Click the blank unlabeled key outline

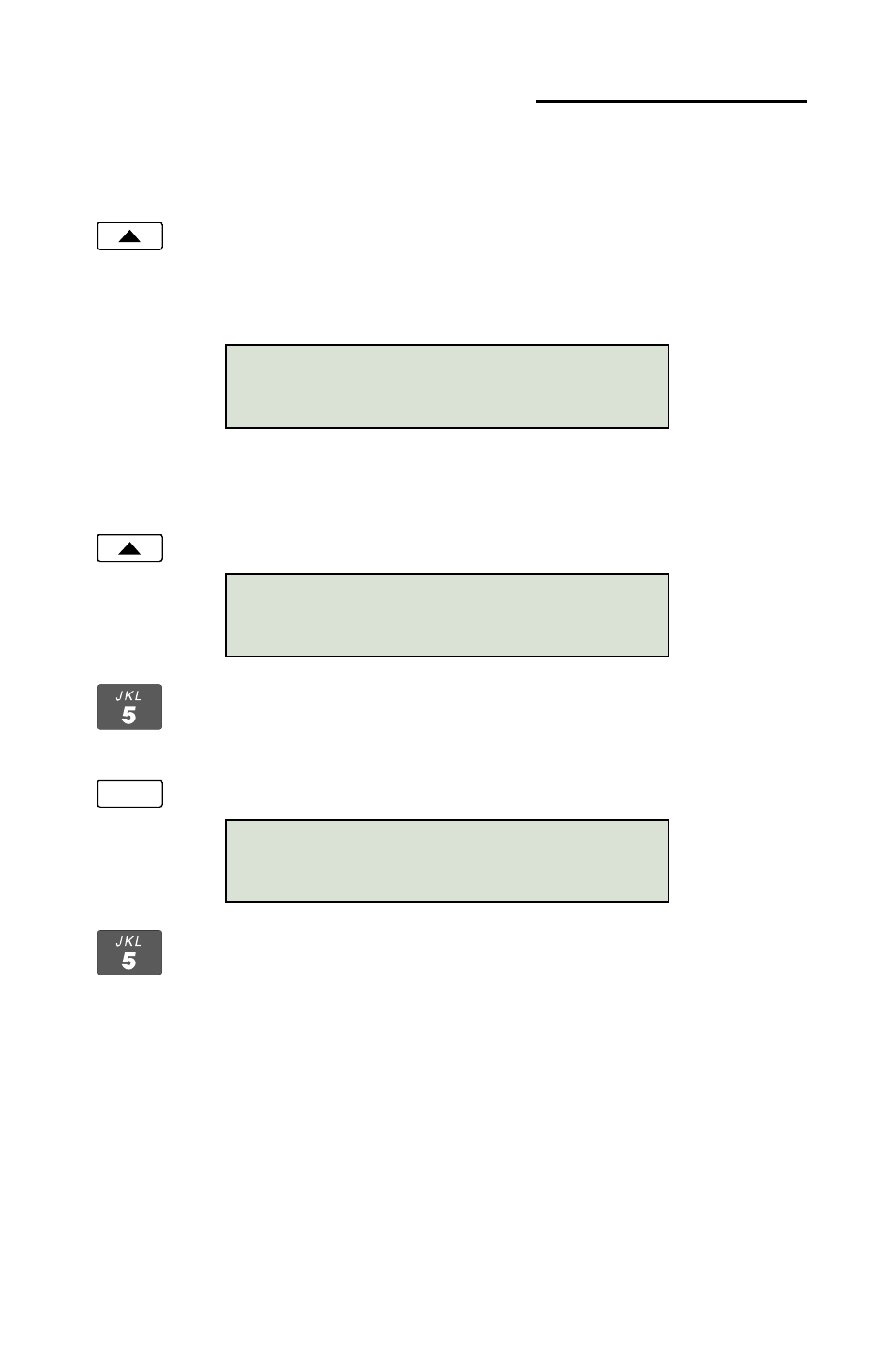click(x=129, y=794)
